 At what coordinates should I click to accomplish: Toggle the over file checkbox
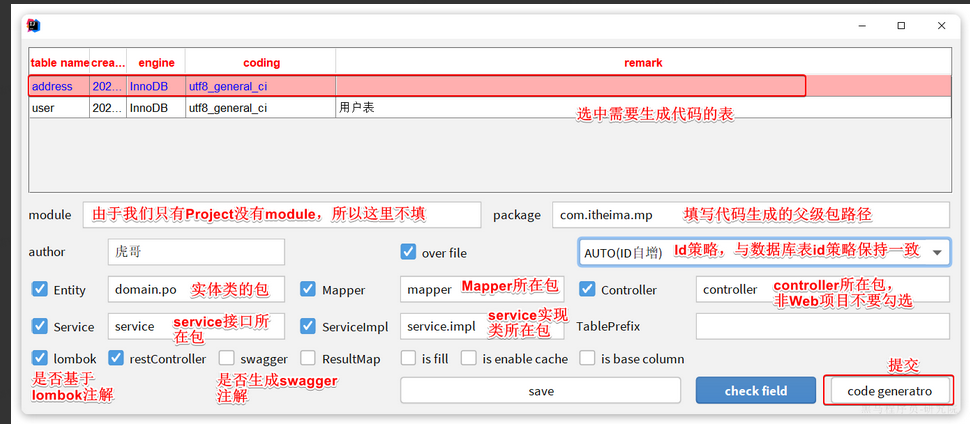[x=408, y=252]
